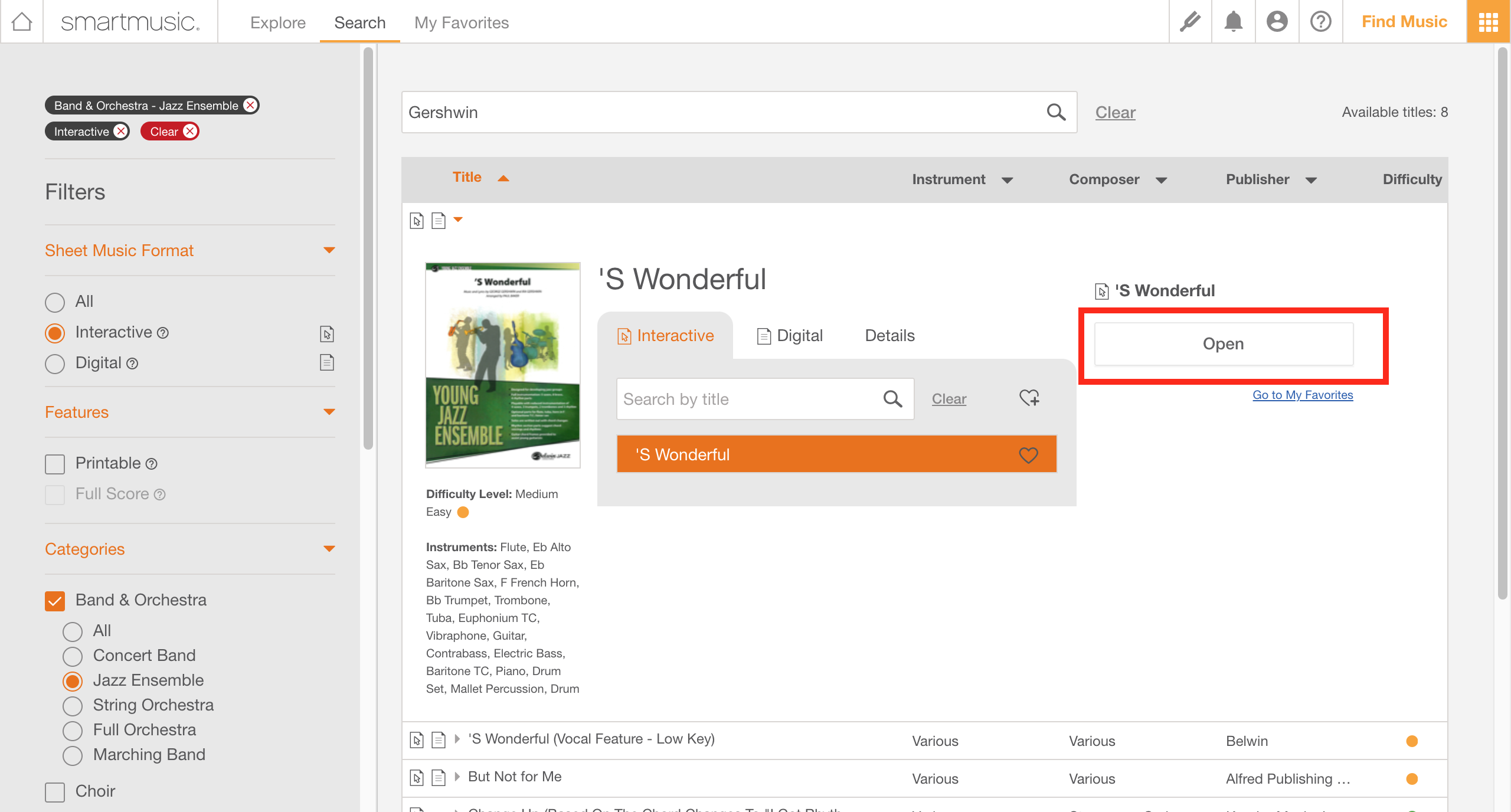Open the Instrument column dropdown
Viewport: 1511px width, 812px height.
(1007, 180)
